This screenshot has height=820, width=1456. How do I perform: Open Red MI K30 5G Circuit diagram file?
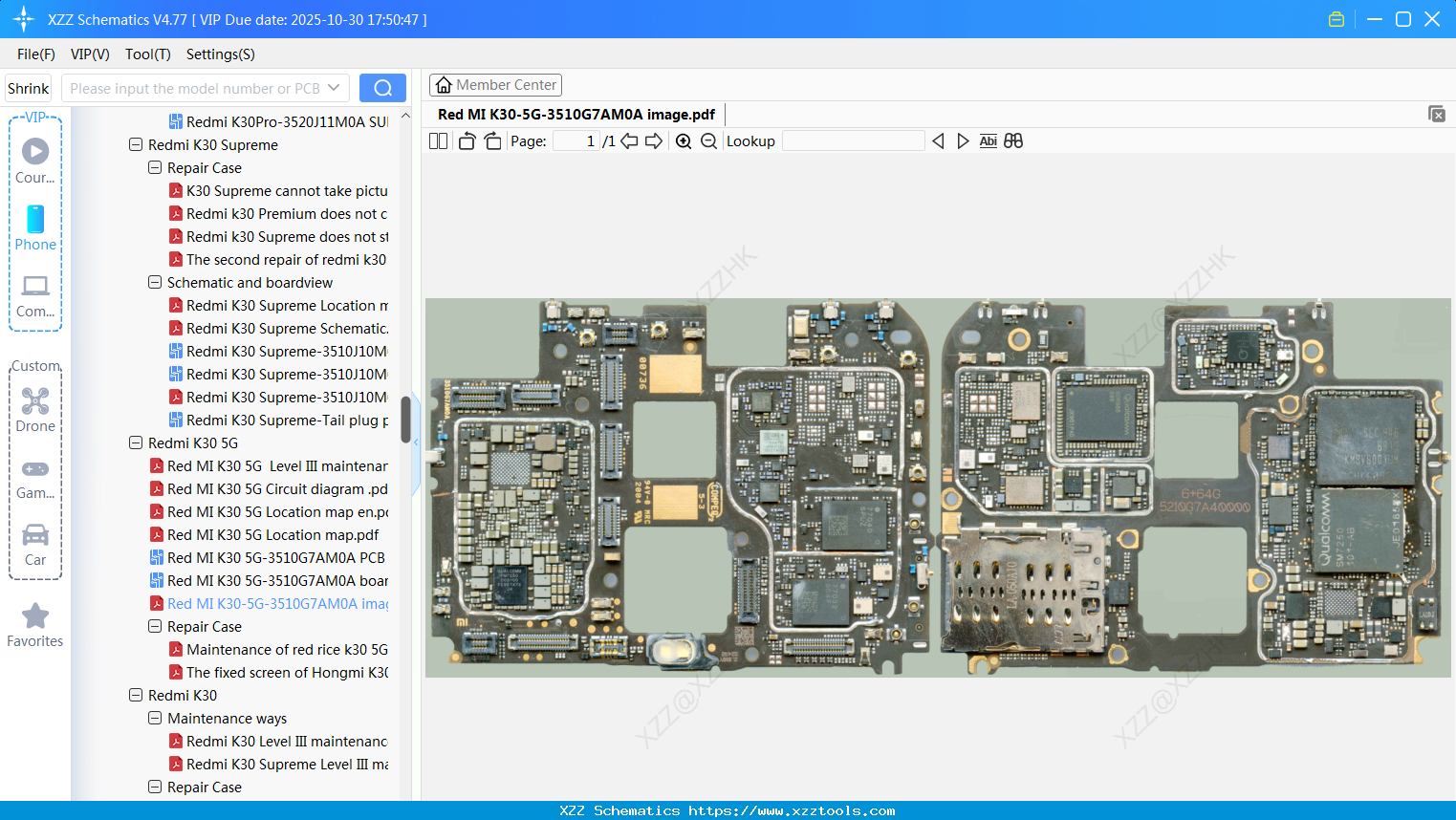tap(276, 489)
